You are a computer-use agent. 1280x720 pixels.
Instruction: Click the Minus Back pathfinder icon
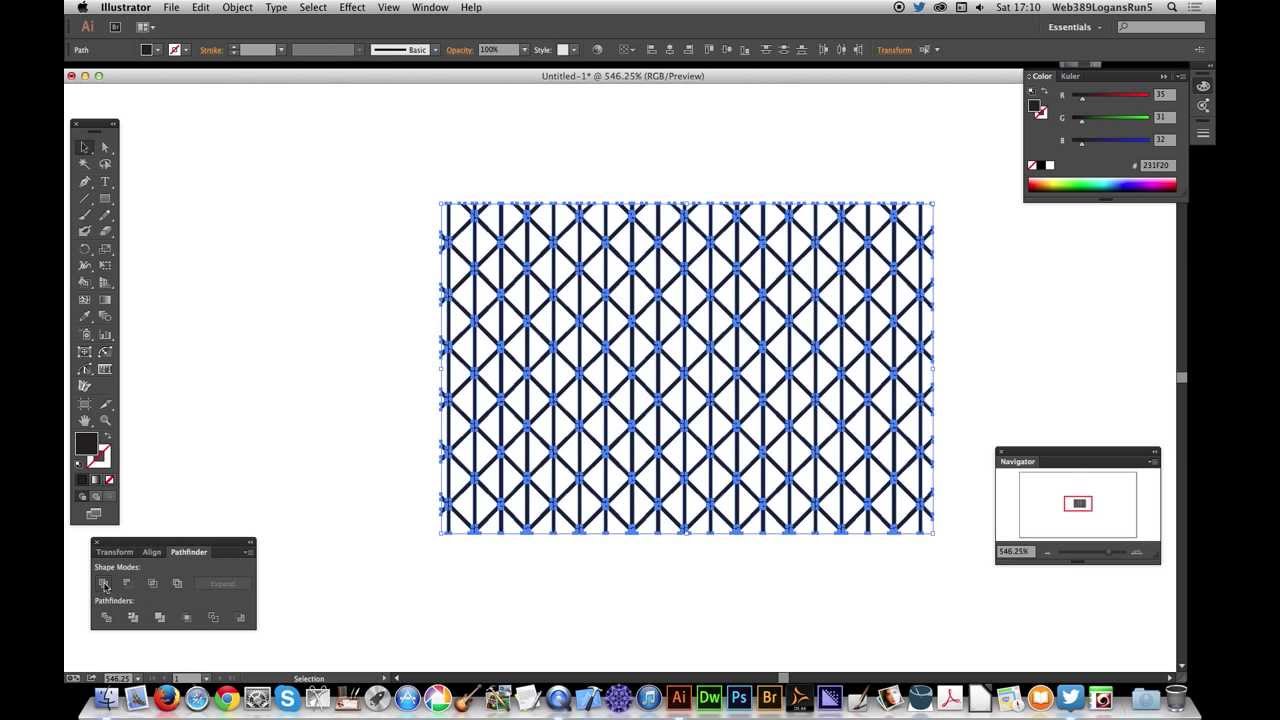point(240,618)
